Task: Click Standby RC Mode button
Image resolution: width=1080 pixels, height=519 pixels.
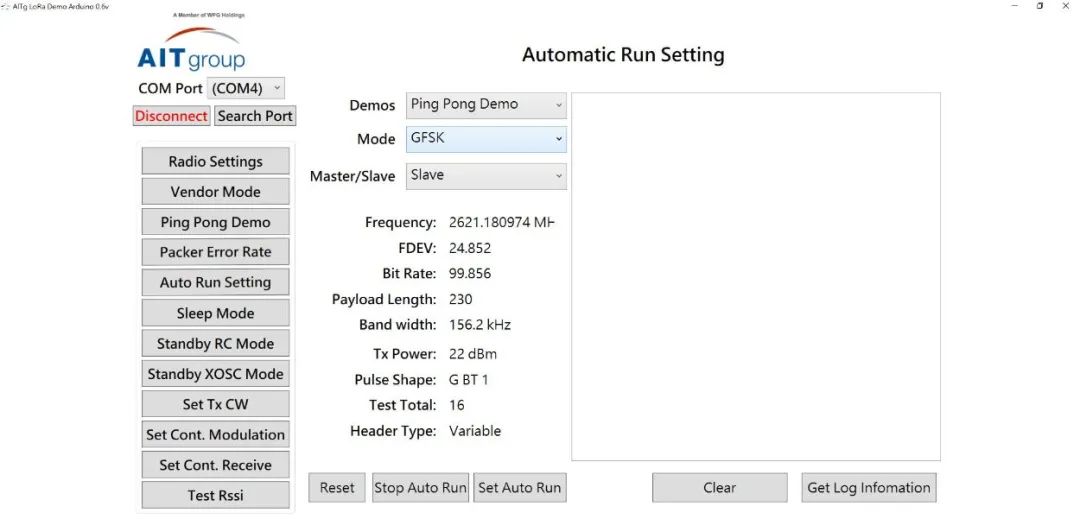Action: point(216,343)
